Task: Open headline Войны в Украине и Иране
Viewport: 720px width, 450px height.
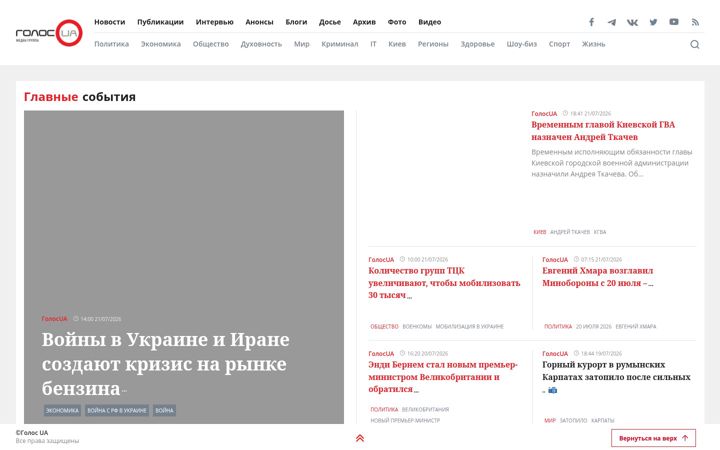Action: coord(165,364)
